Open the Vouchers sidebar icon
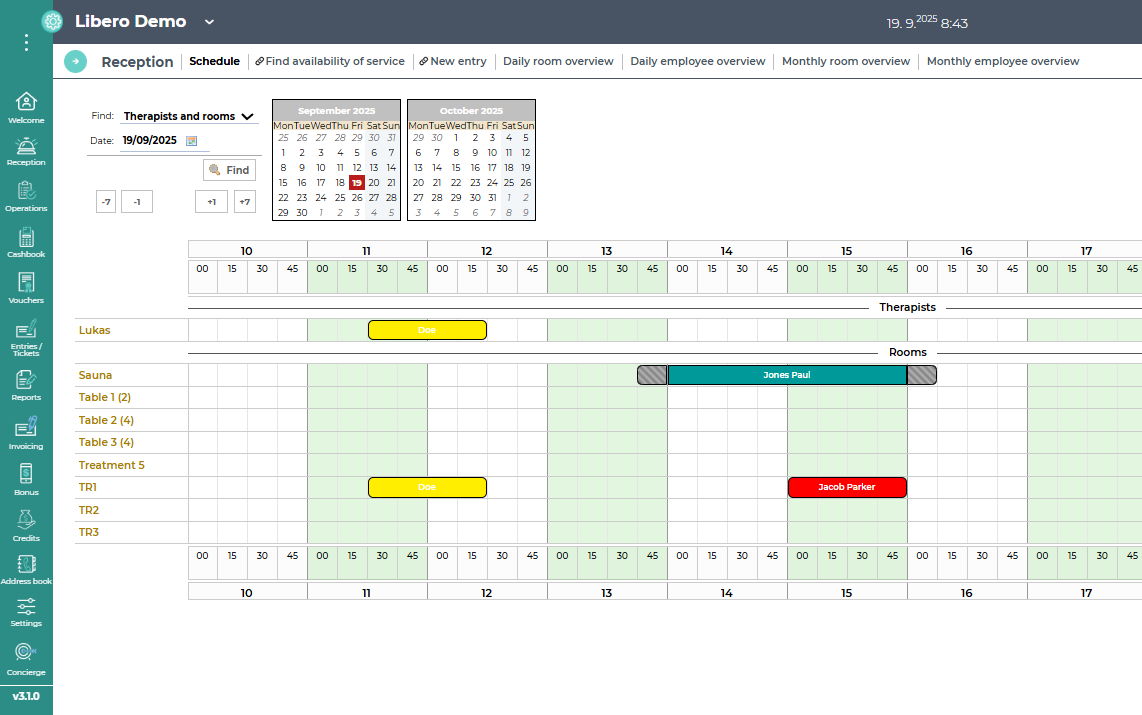Screen dimensions: 1142x715 (x=26, y=288)
